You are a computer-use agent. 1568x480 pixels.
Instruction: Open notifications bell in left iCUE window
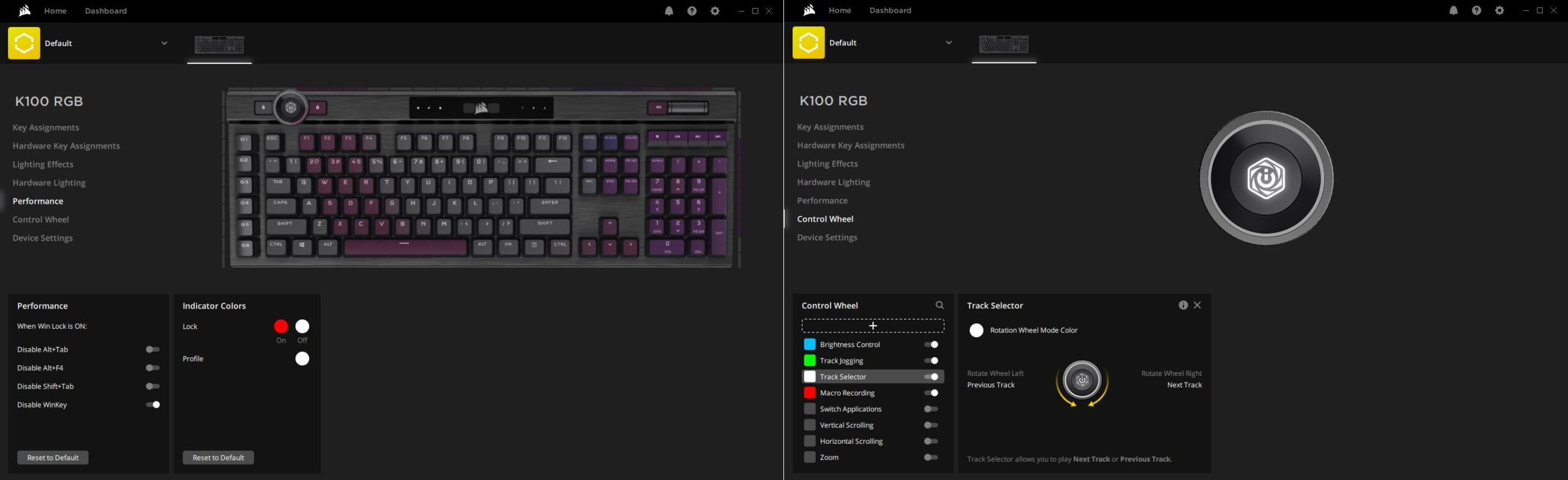pyautogui.click(x=669, y=11)
